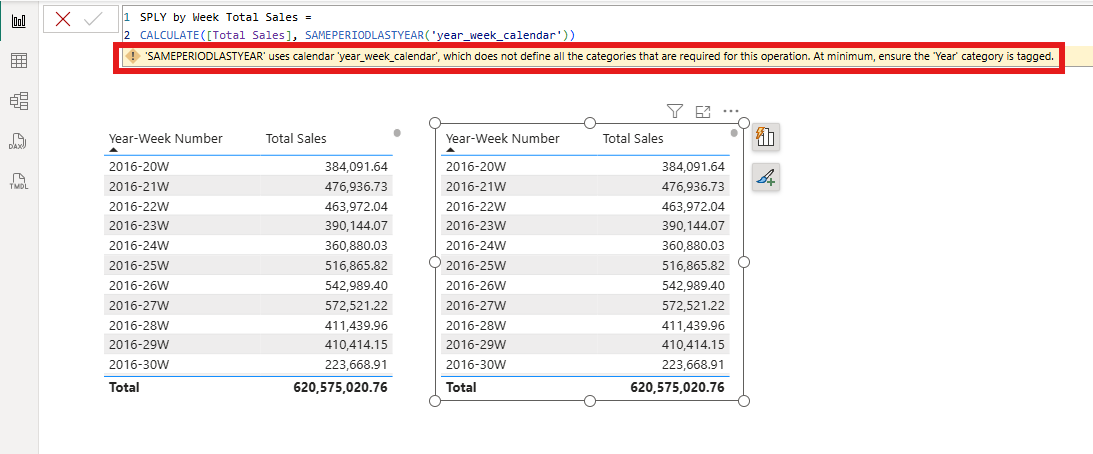Select 2016-30W row in left table
1093x454 pixels.
(x=249, y=364)
